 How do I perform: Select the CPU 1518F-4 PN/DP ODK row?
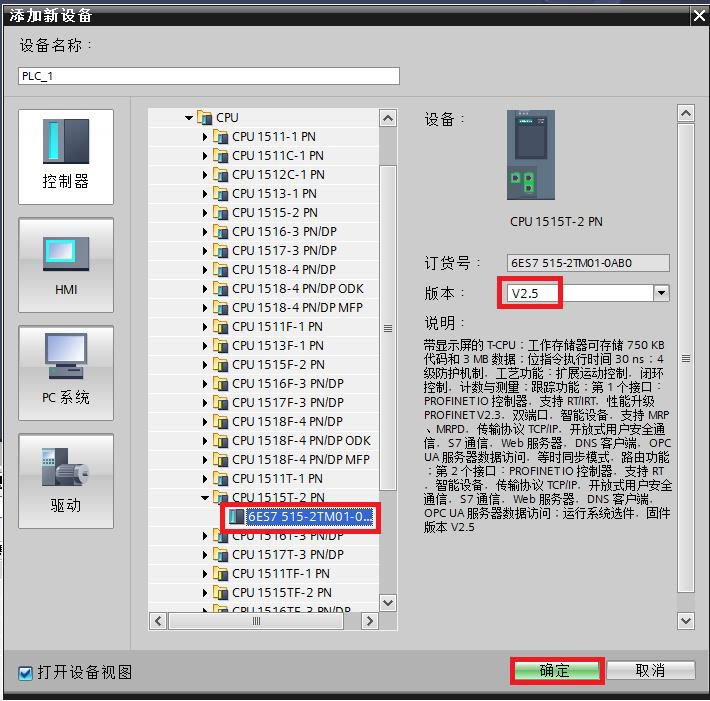(264, 441)
